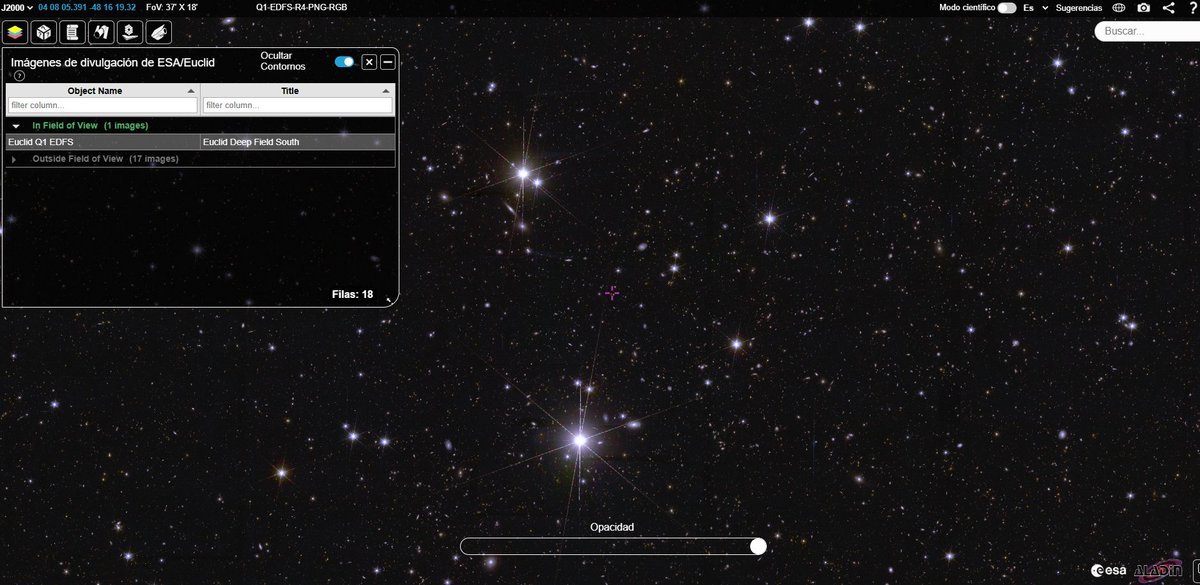This screenshot has width=1200, height=585.
Task: Select the cube view tool in the toolbar
Action: coord(43,32)
